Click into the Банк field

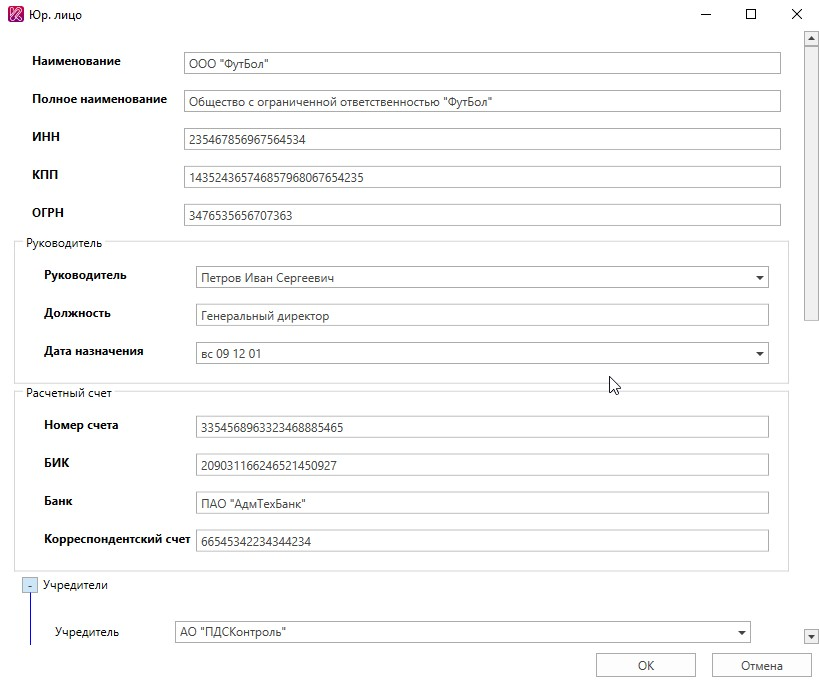point(482,503)
